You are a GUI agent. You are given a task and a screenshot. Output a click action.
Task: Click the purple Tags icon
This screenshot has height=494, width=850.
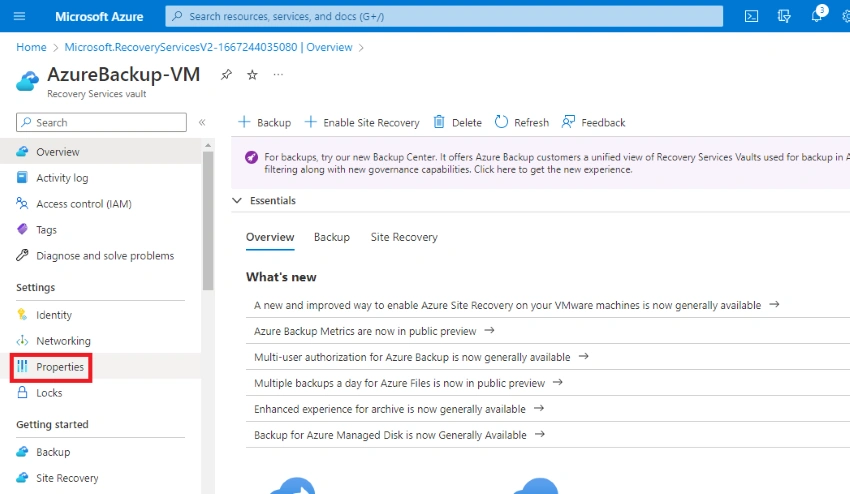(22, 229)
